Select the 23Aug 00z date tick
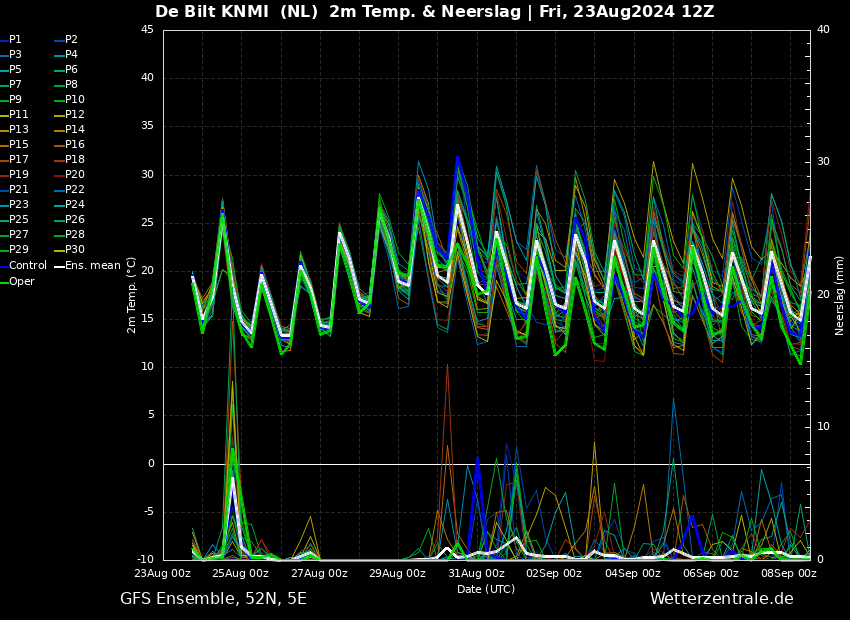Screen dimensions: 850x620 coord(163,574)
